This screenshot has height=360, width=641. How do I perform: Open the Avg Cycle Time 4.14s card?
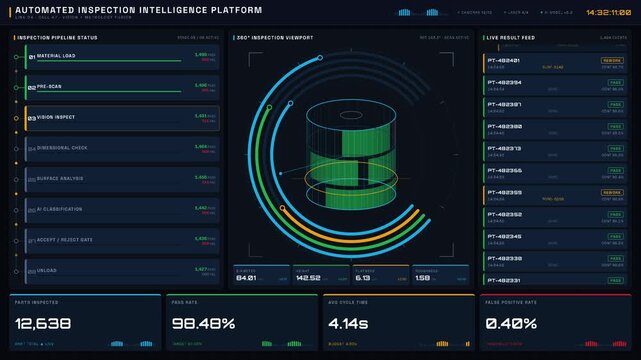(x=399, y=322)
